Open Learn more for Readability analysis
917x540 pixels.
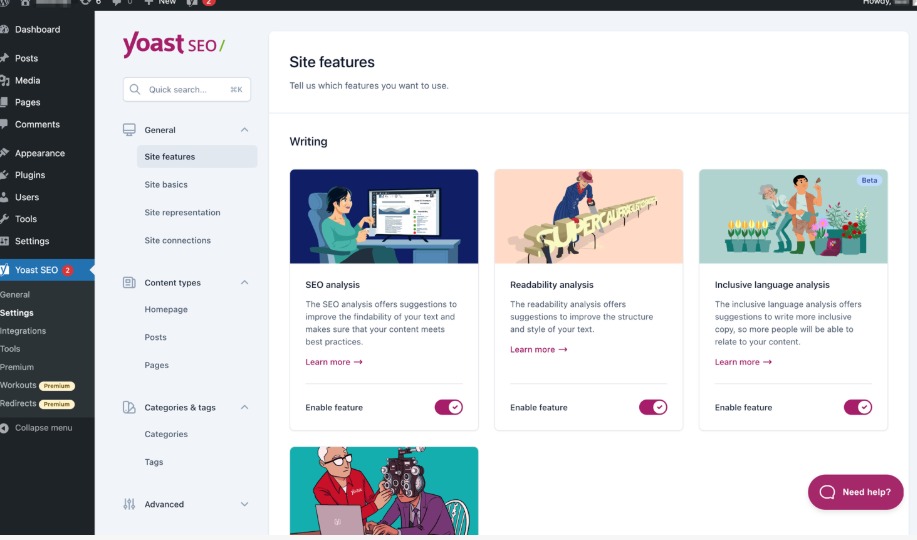539,349
